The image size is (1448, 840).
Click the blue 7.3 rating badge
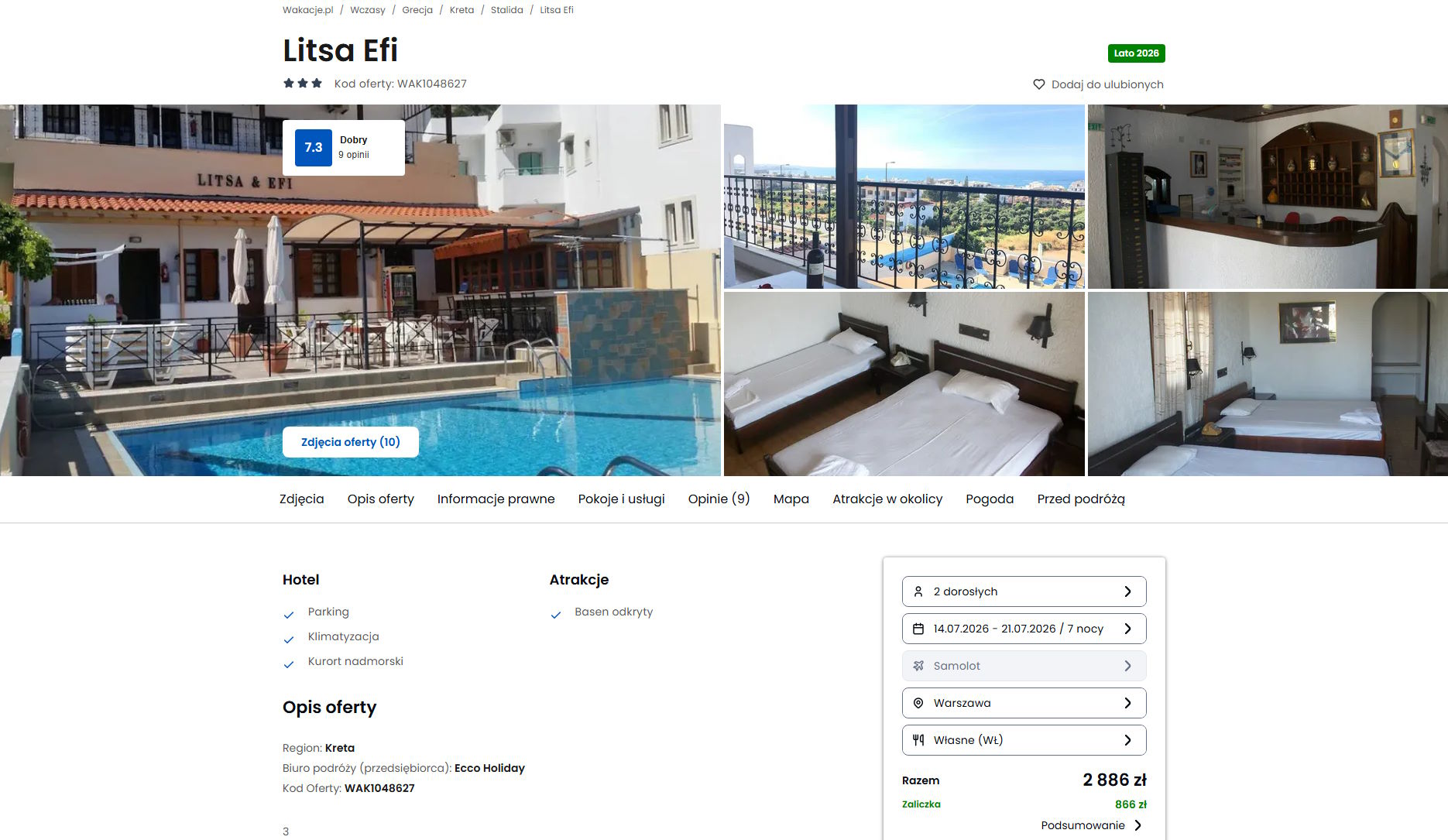[x=314, y=148]
